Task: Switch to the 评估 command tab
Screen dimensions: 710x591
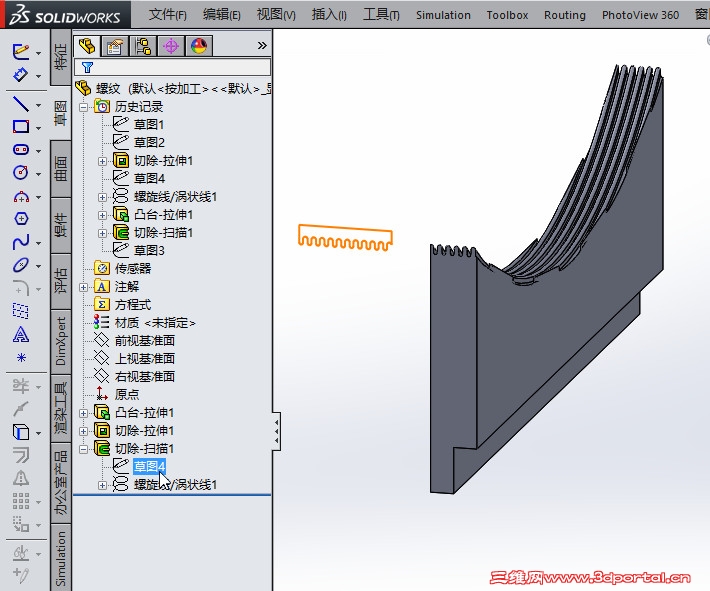Action: pos(61,281)
